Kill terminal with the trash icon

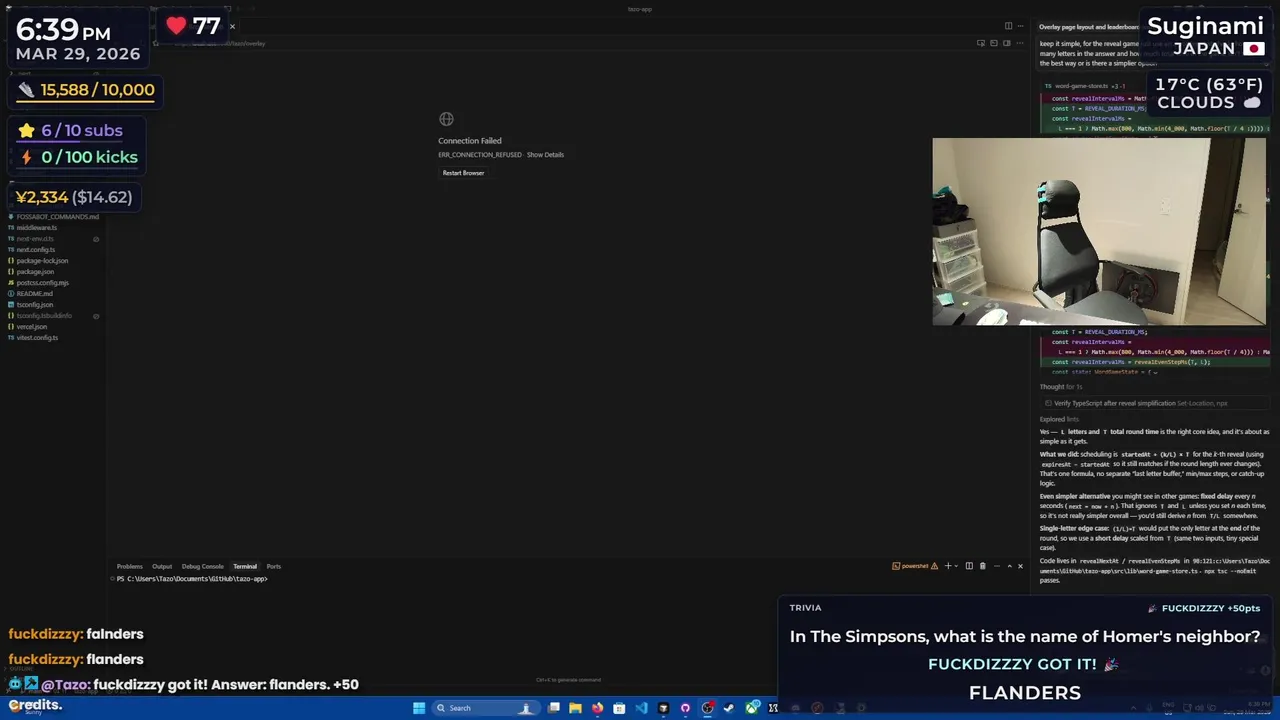tap(982, 566)
